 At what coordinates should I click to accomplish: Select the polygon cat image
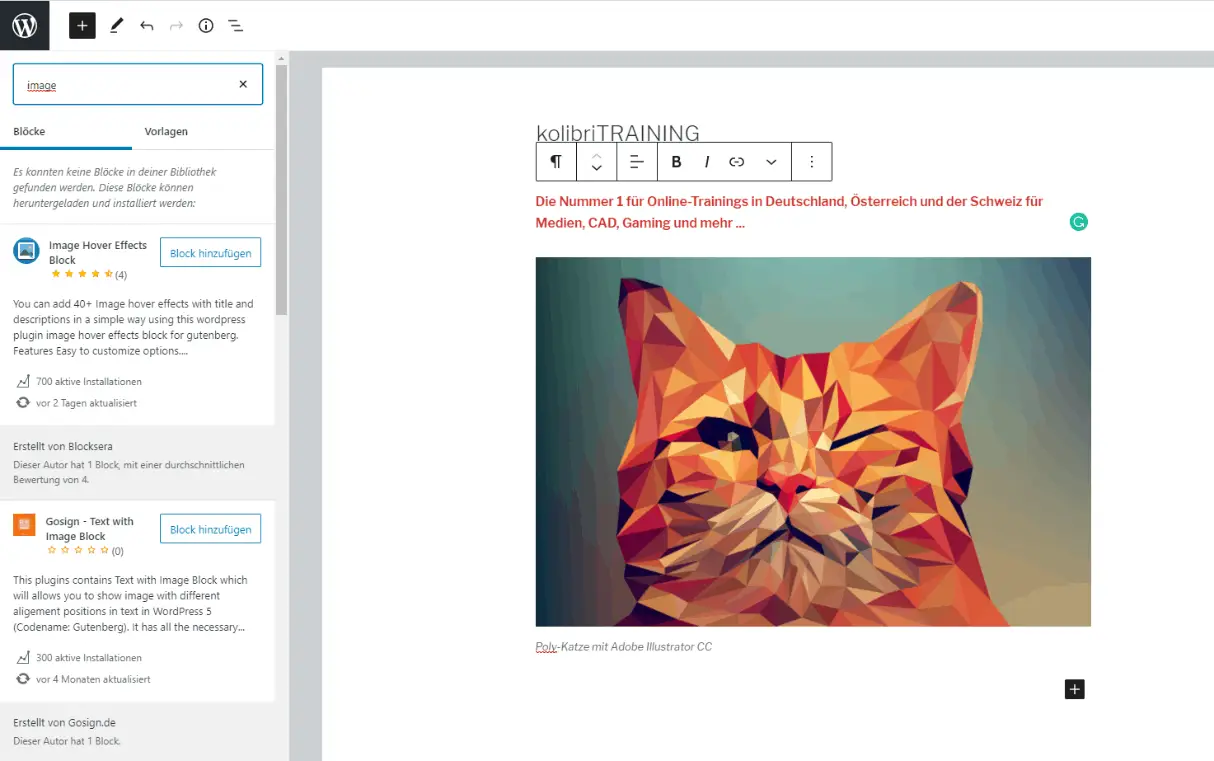(x=813, y=442)
